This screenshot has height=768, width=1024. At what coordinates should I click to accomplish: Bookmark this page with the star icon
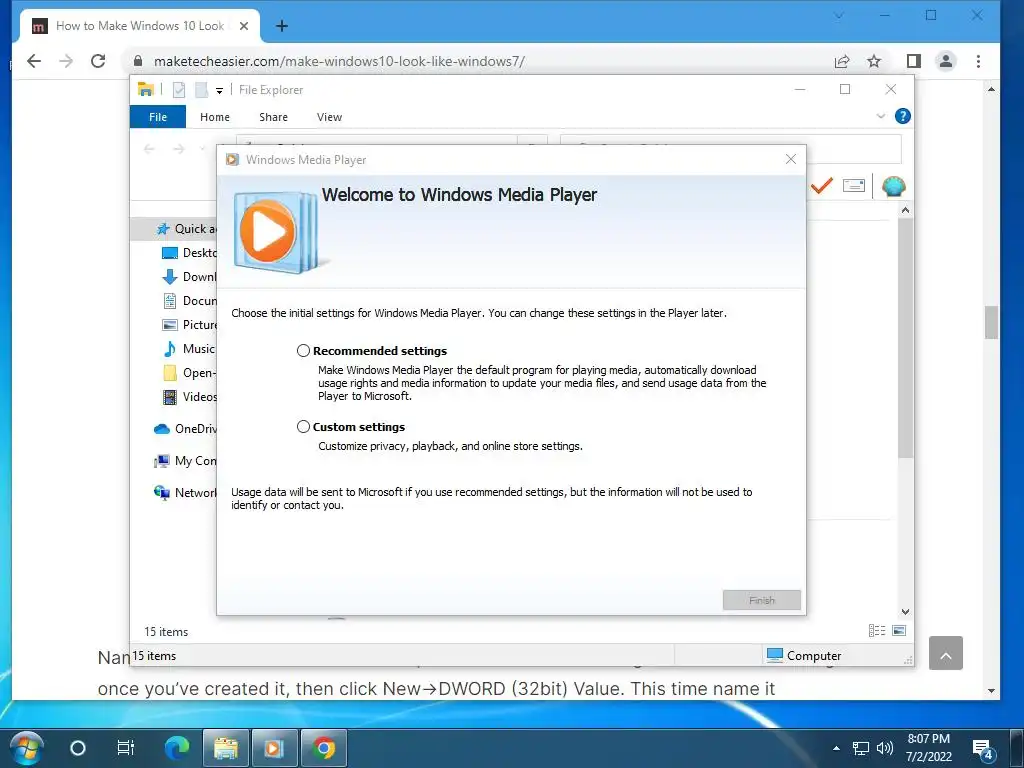click(874, 61)
